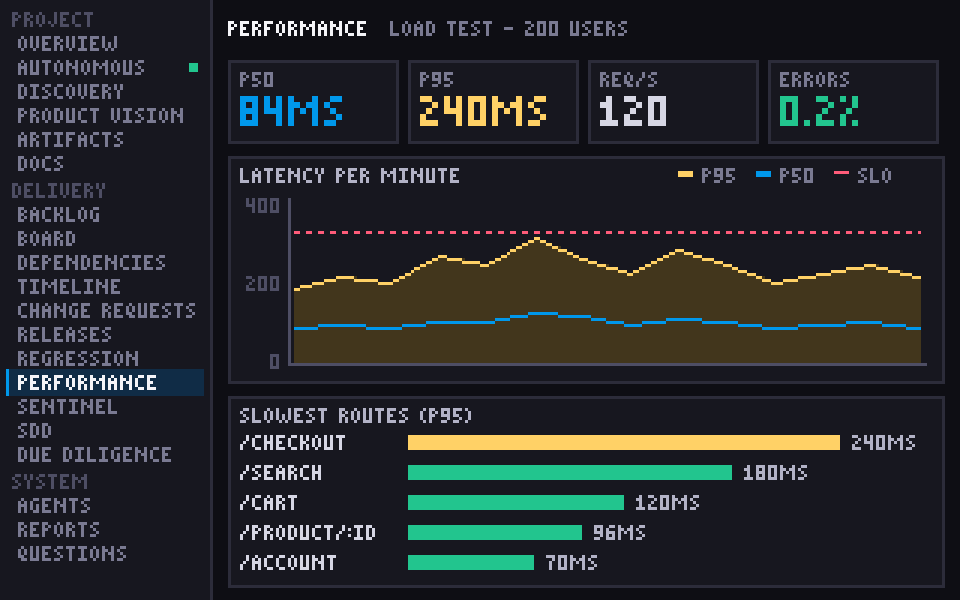Navigate to Releases
Image resolution: width=960 pixels, height=600 pixels.
coord(64,334)
